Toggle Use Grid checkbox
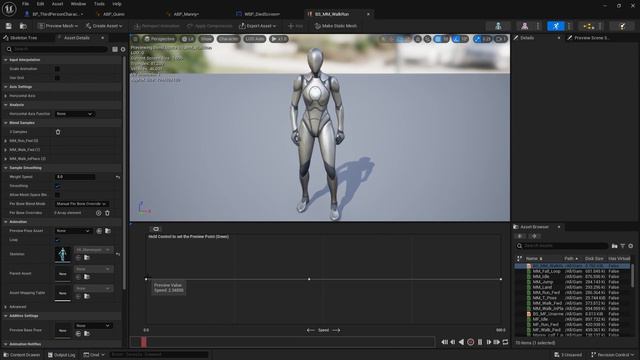Viewport: 640px width, 360px height. coord(57,78)
